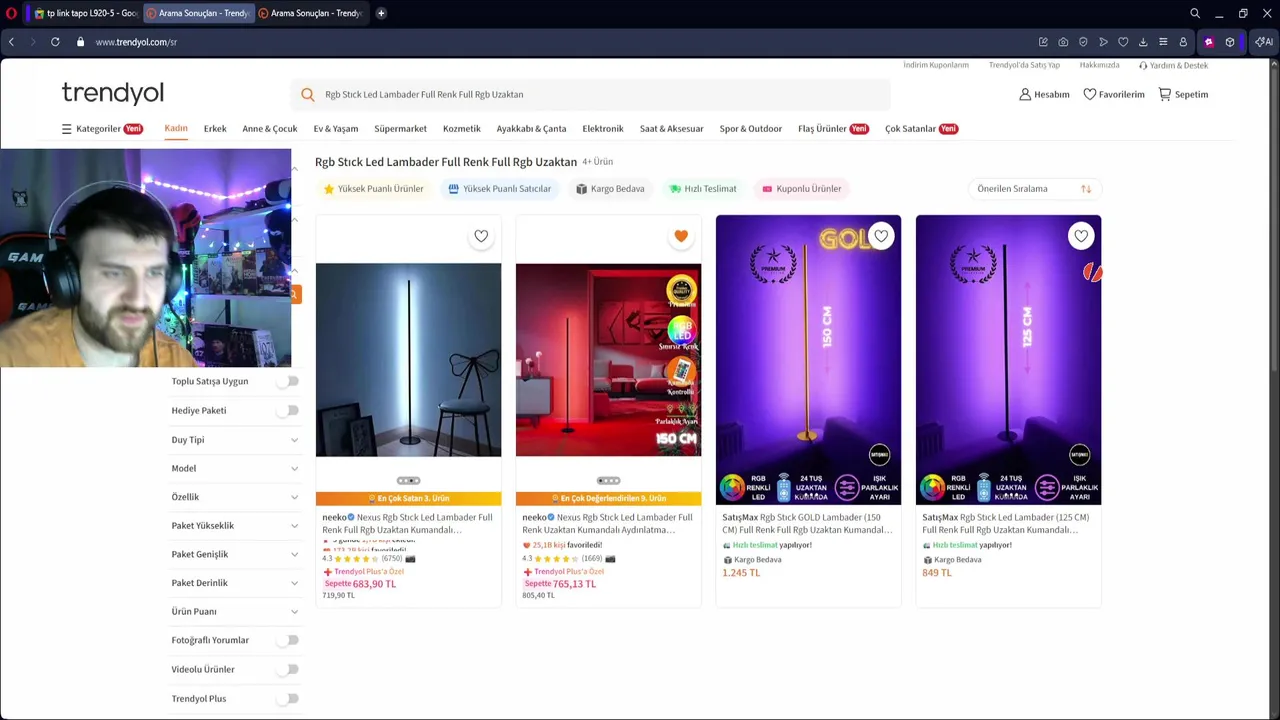
Task: Open the GOLD 150 CM product image
Action: [x=808, y=360]
